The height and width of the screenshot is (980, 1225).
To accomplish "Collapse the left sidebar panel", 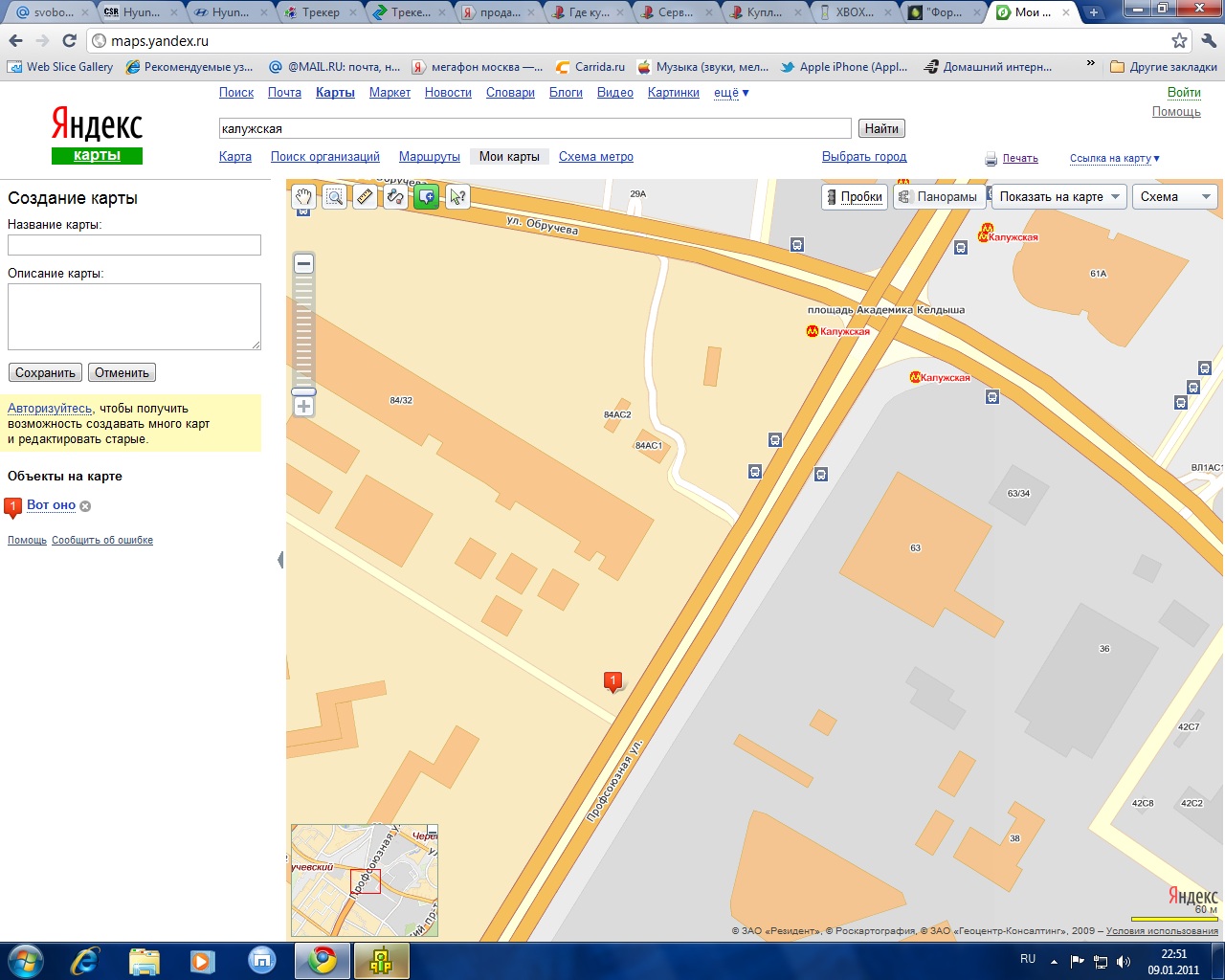I will tap(280, 560).
